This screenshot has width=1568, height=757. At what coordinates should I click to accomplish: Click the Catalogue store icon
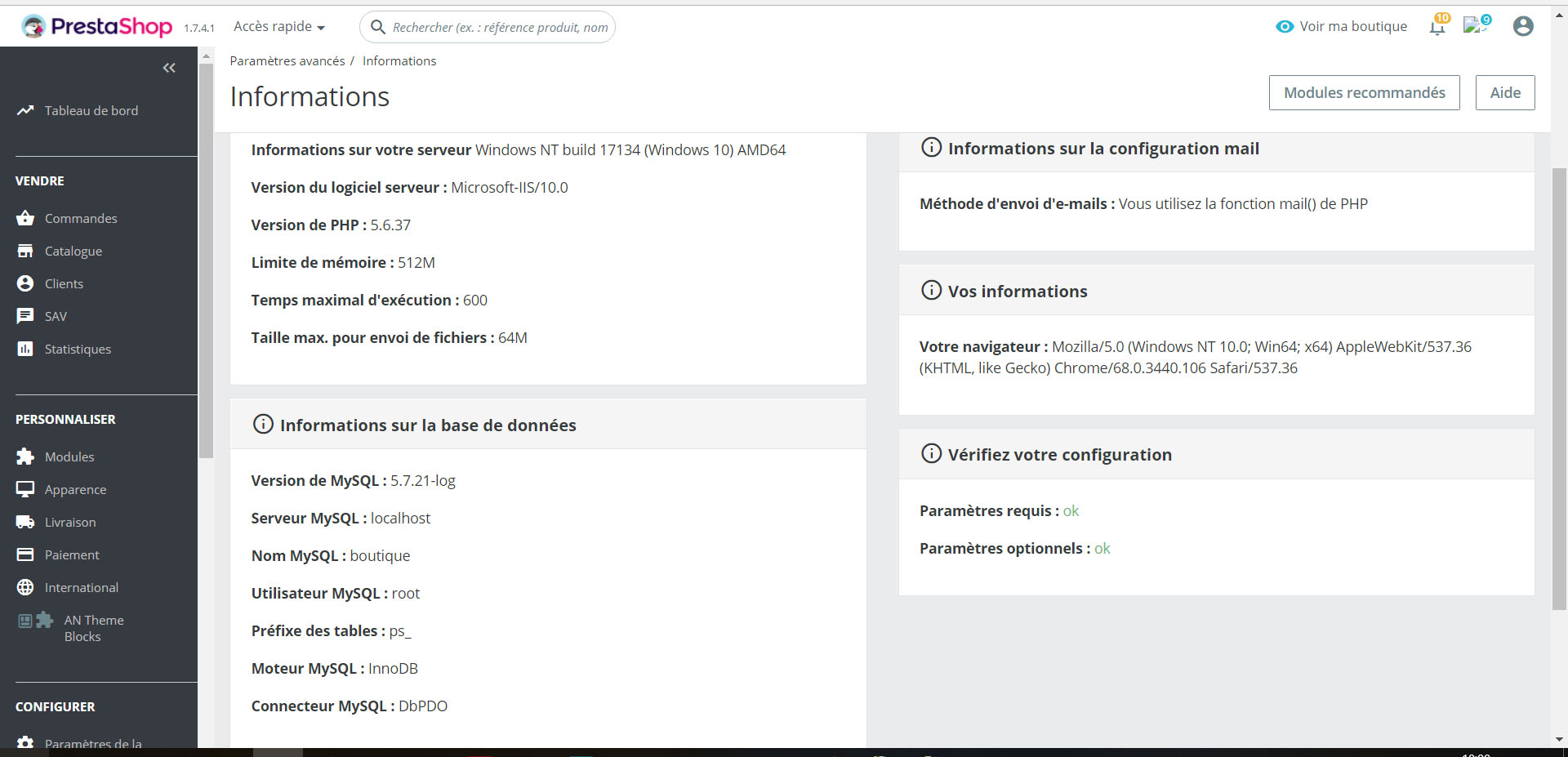pyautogui.click(x=25, y=251)
